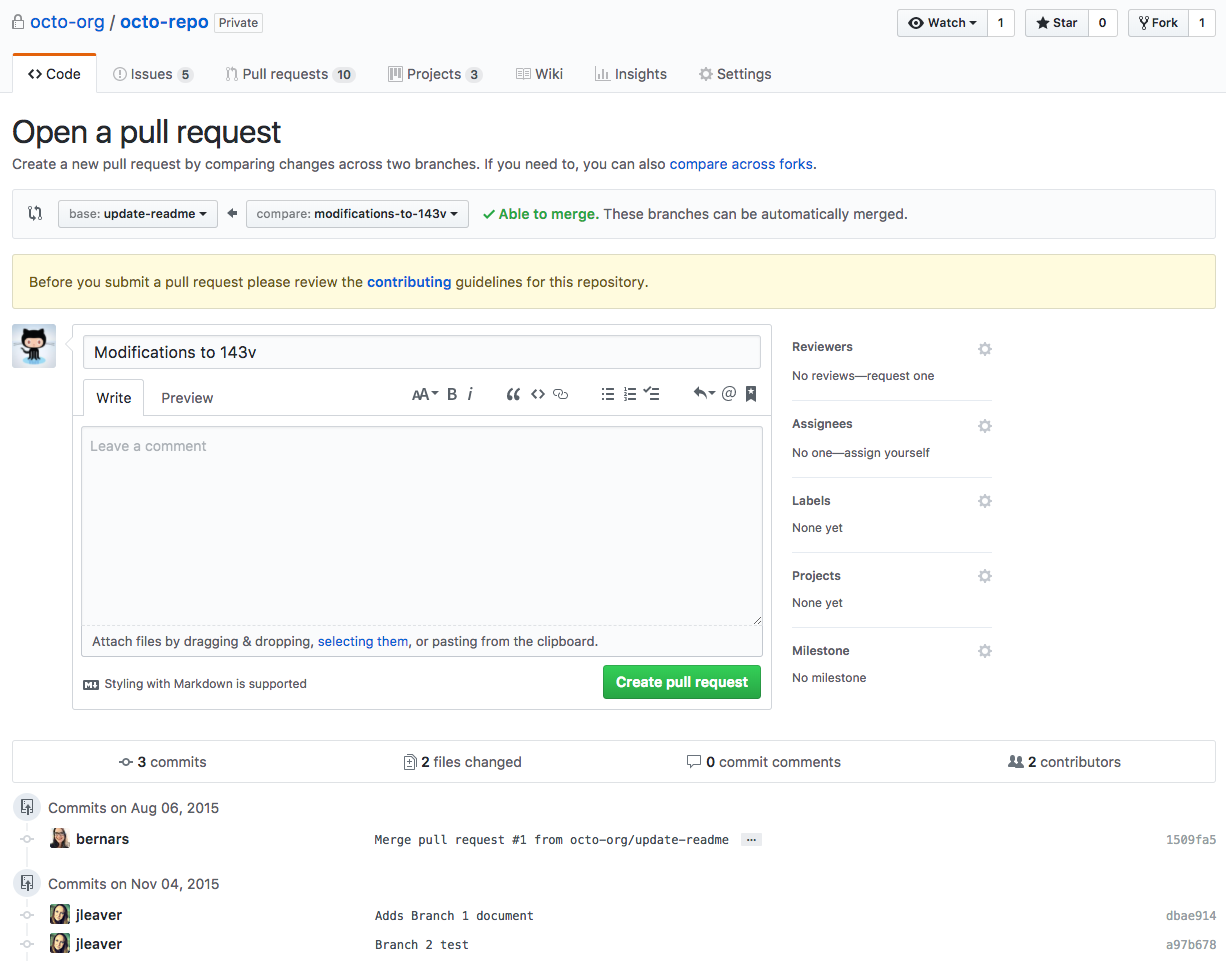Image resolution: width=1226 pixels, height=961 pixels.
Task: Click the octo-org owner link
Action: pyautogui.click(x=67, y=22)
